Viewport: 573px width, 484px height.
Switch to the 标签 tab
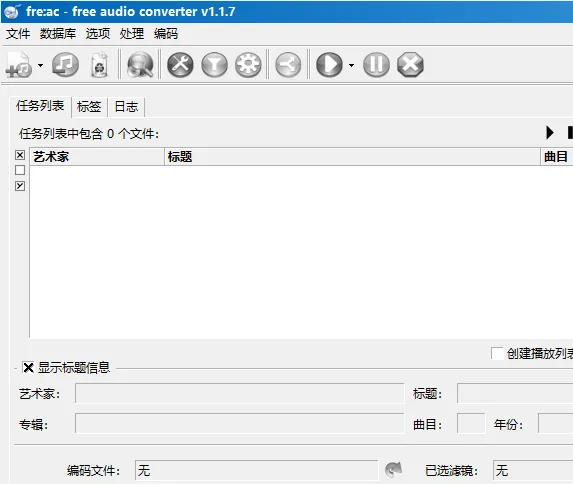pos(89,107)
